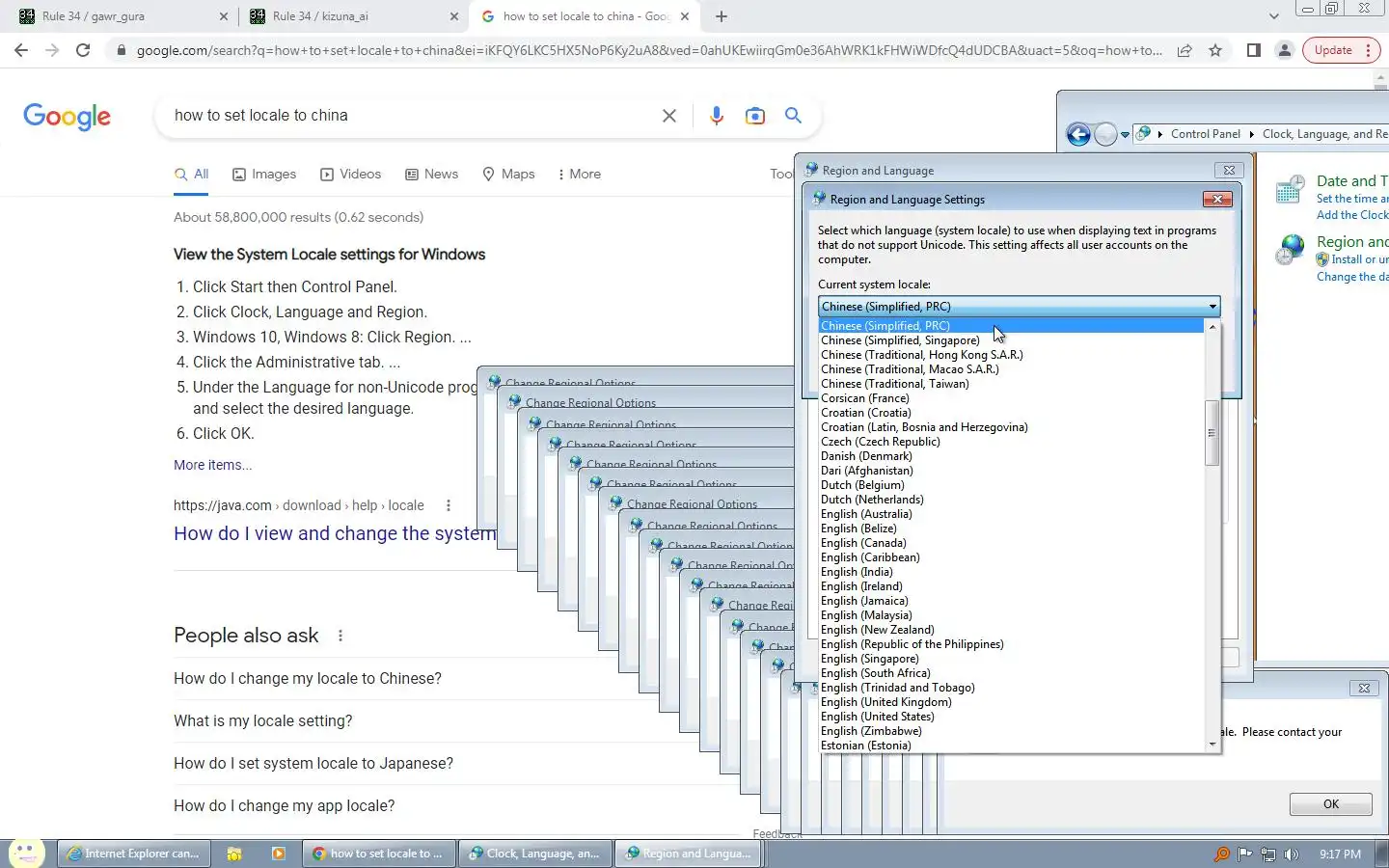
Task: Expand How do I change my locale to Chinese
Action: pos(308,679)
